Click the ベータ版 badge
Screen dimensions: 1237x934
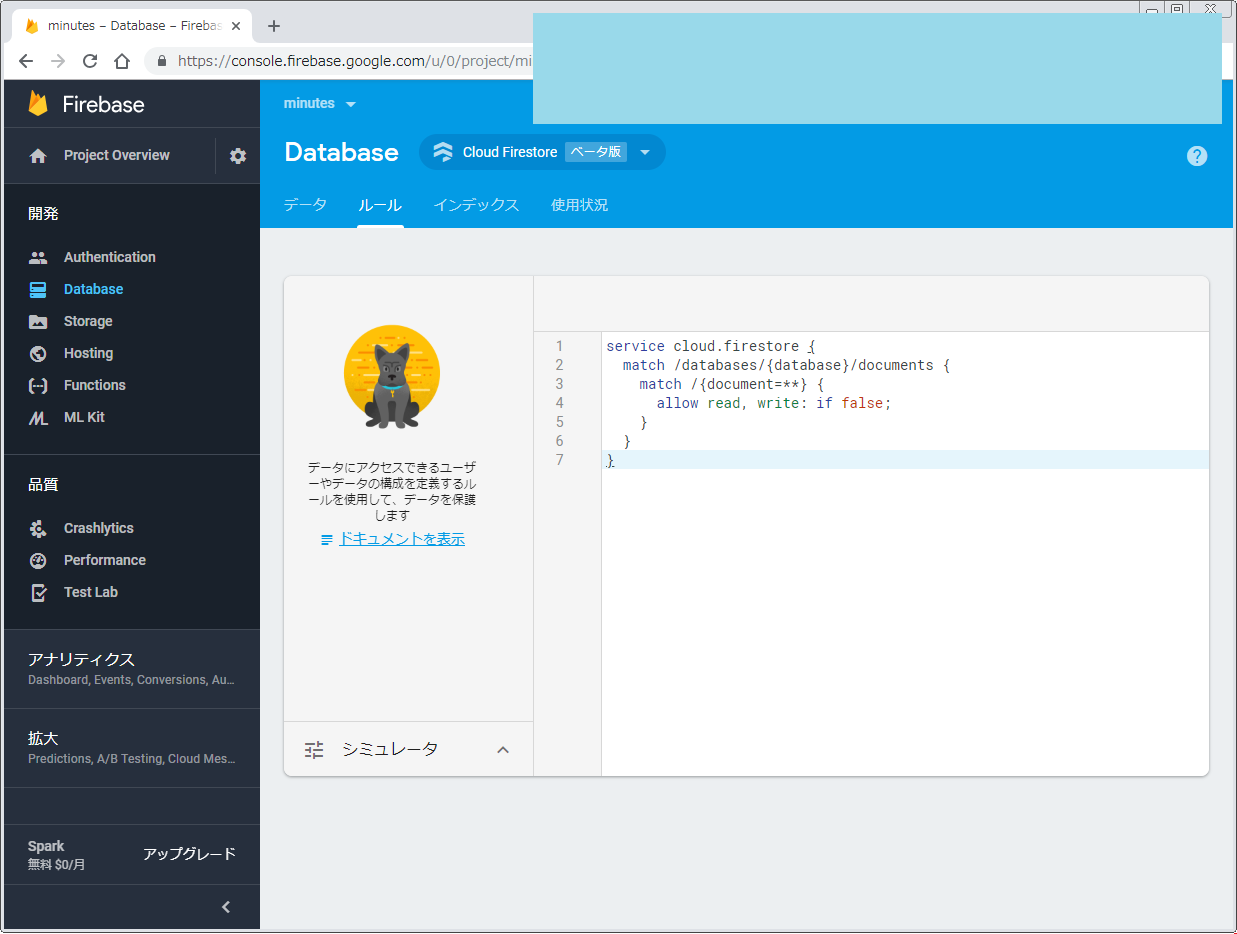(596, 152)
